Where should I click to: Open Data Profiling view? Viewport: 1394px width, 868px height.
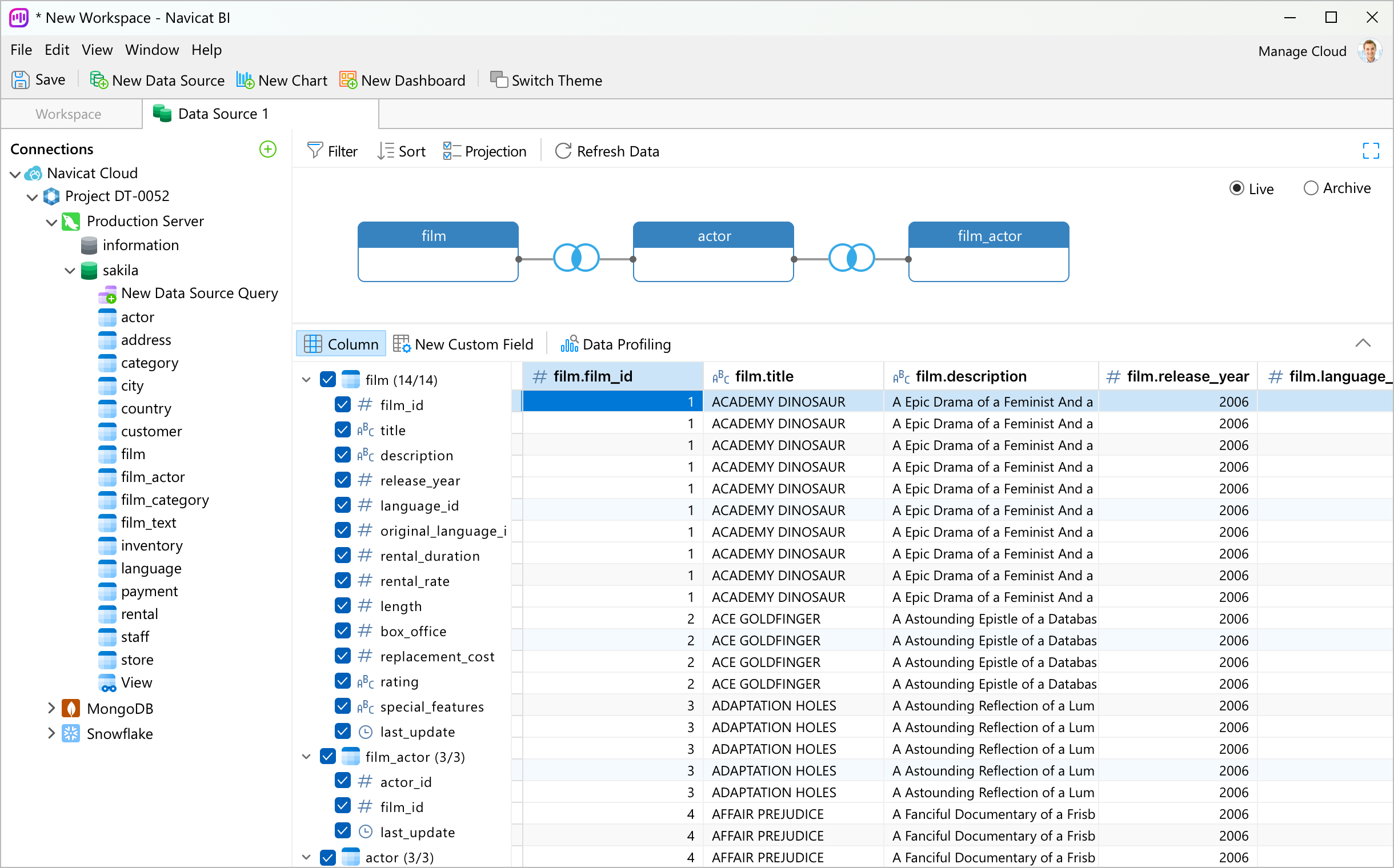point(615,344)
